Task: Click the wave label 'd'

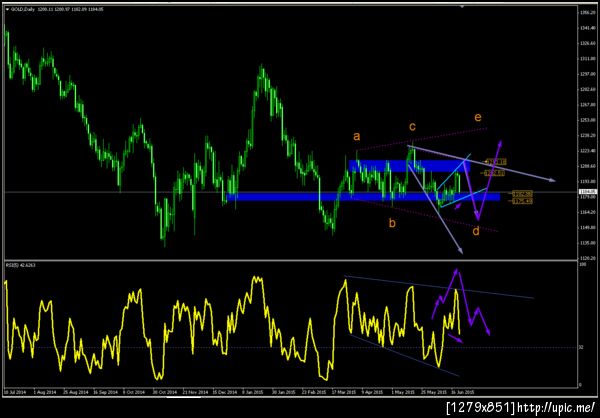Action: tap(476, 231)
